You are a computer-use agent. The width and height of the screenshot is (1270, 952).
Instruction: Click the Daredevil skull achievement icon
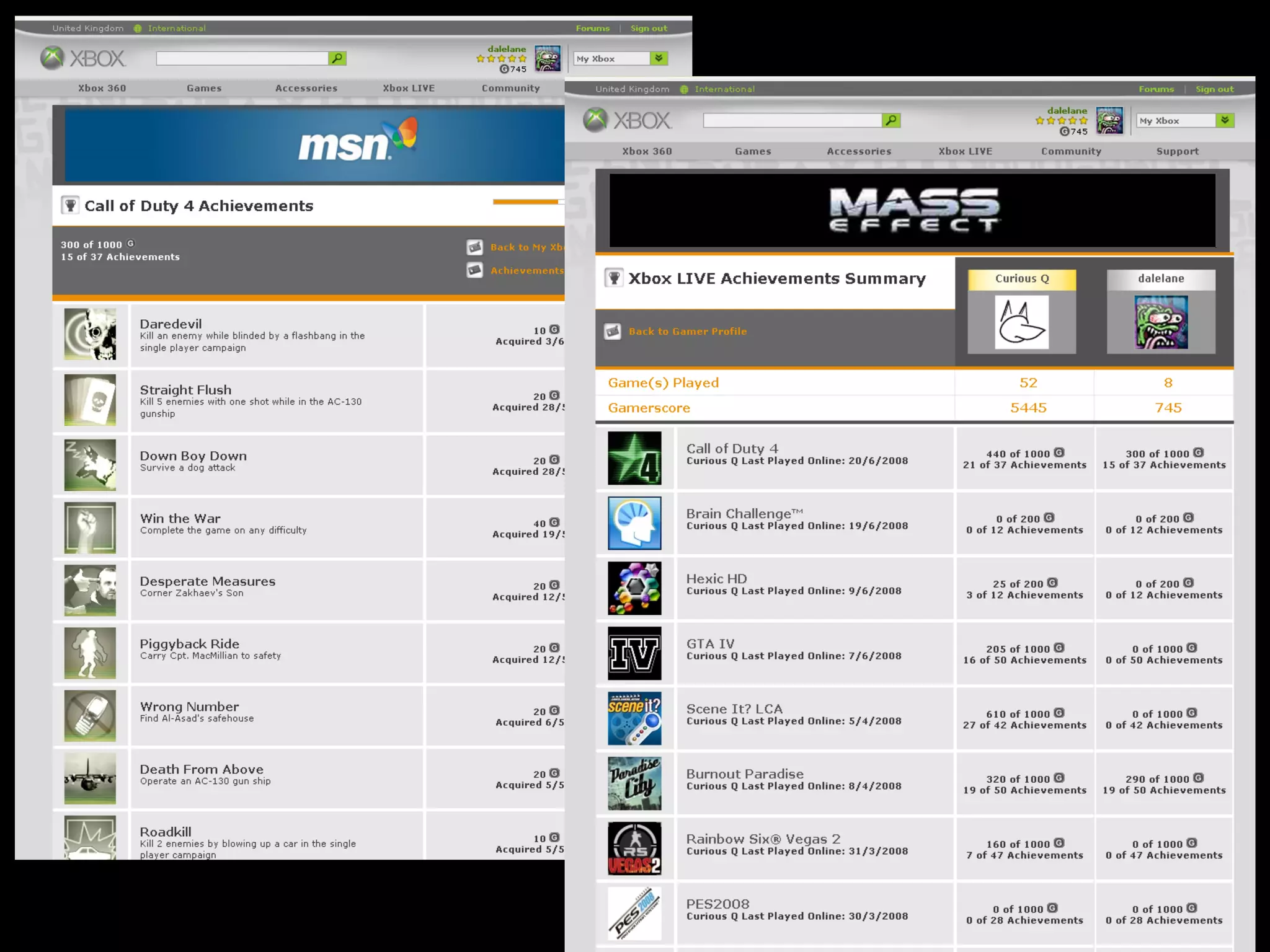tap(90, 335)
